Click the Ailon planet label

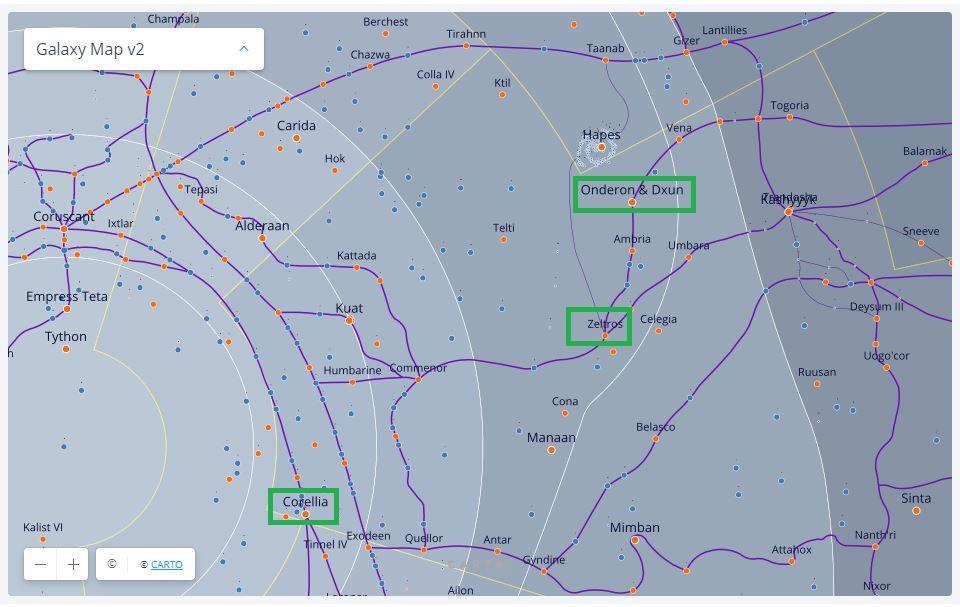[460, 590]
